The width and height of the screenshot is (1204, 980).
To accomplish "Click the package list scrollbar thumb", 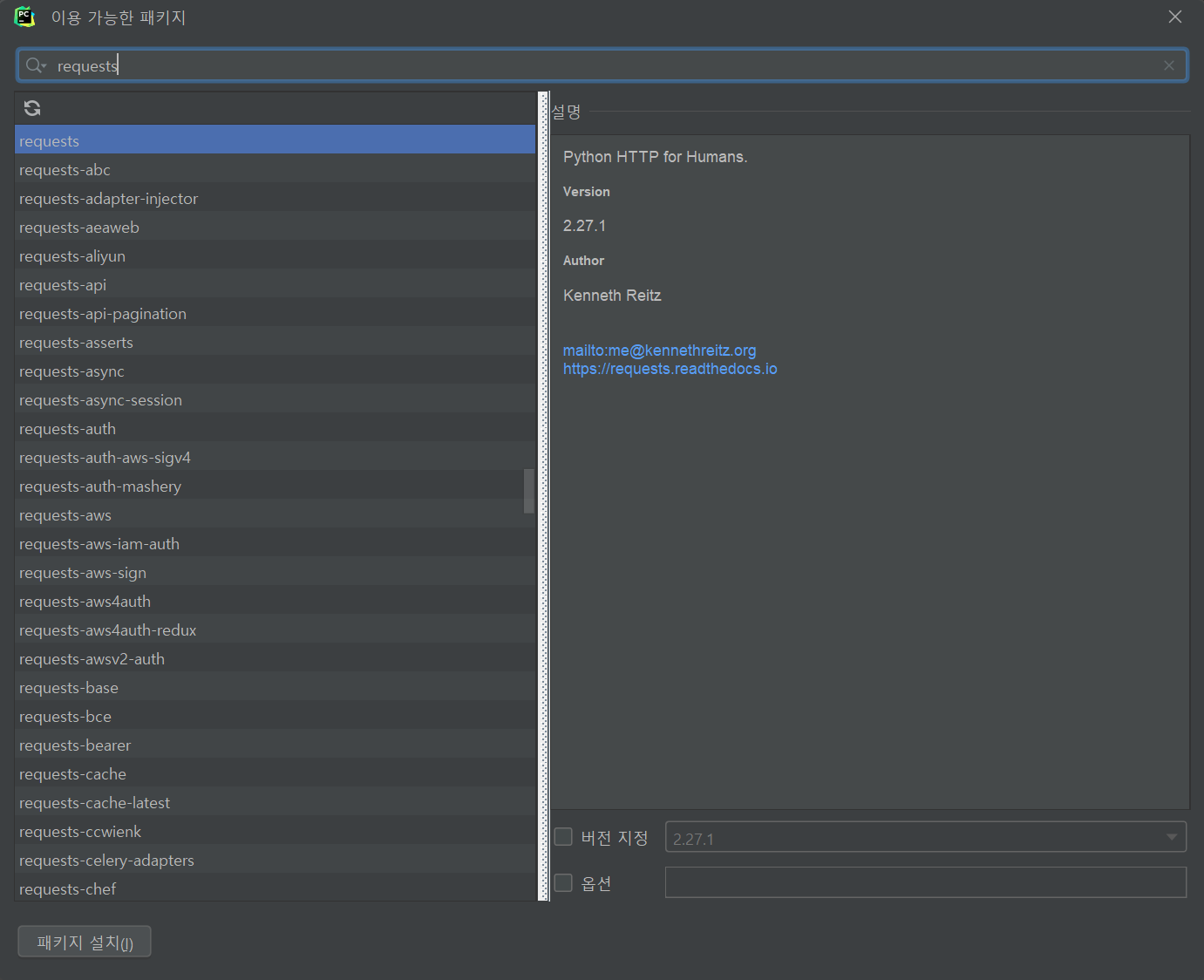I will [529, 492].
